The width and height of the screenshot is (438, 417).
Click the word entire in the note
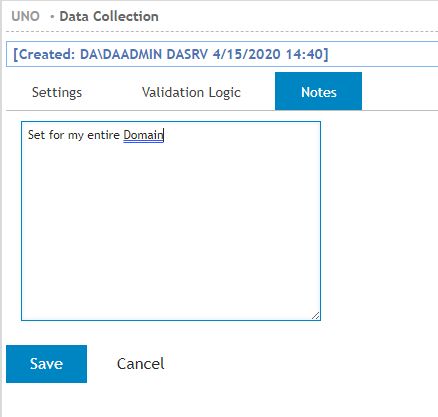pyautogui.click(x=103, y=135)
